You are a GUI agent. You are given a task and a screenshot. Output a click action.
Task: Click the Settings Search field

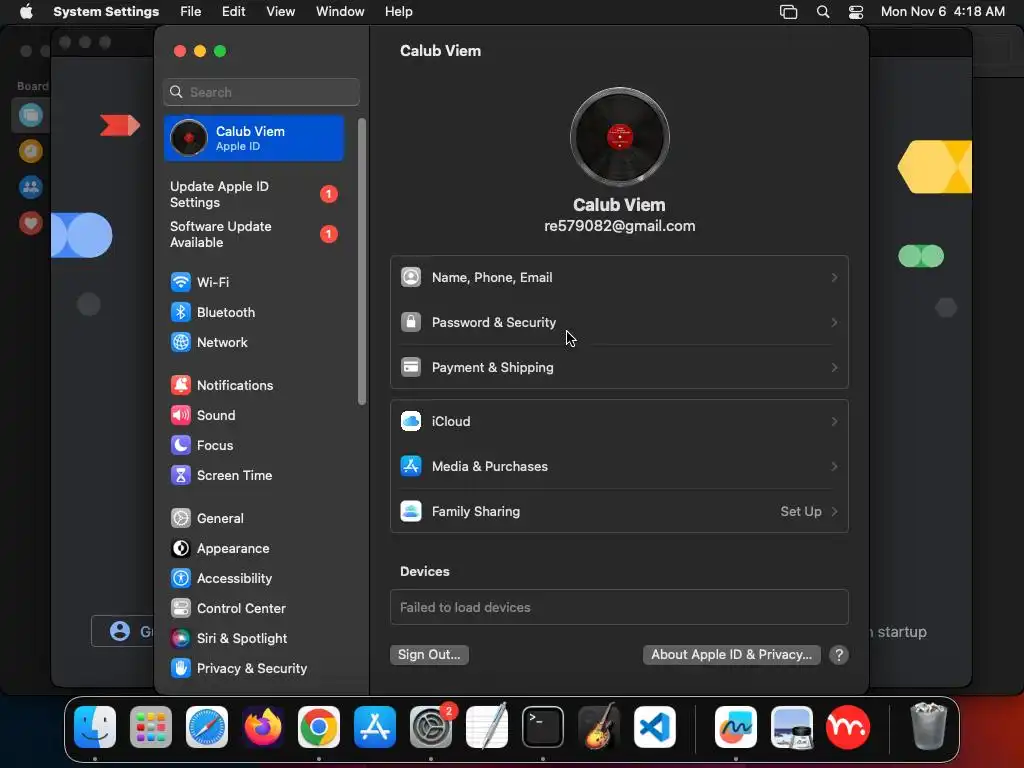pos(261,92)
